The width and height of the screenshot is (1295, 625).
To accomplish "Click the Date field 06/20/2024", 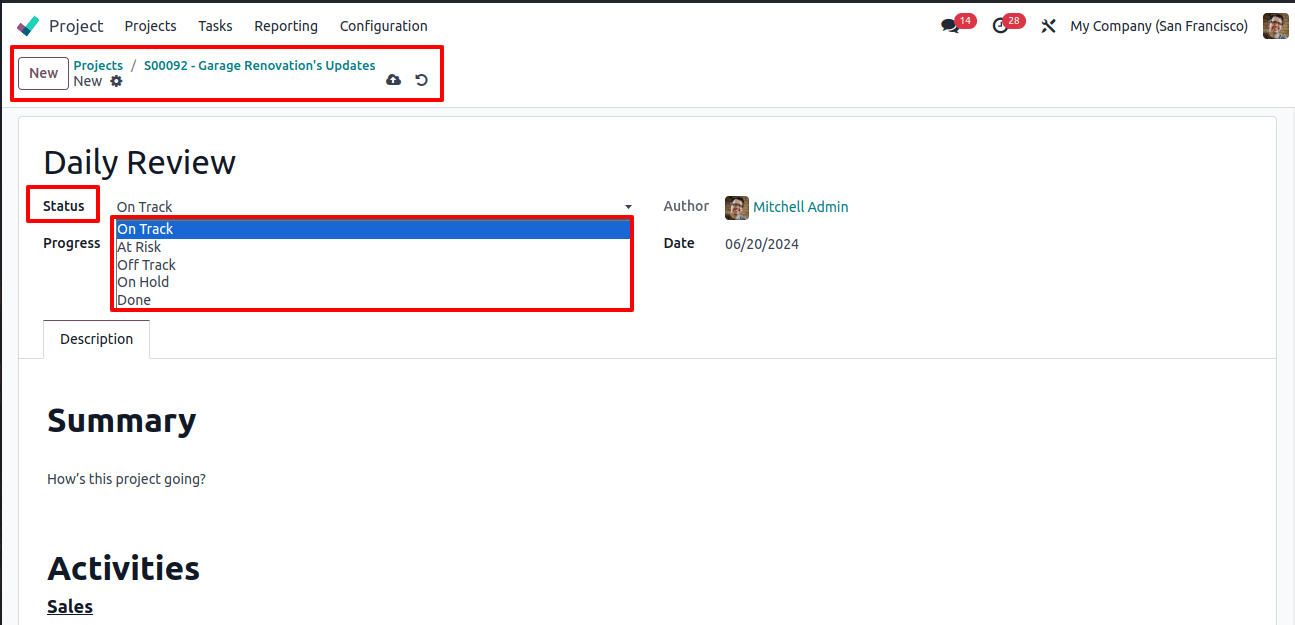I will pyautogui.click(x=762, y=244).
